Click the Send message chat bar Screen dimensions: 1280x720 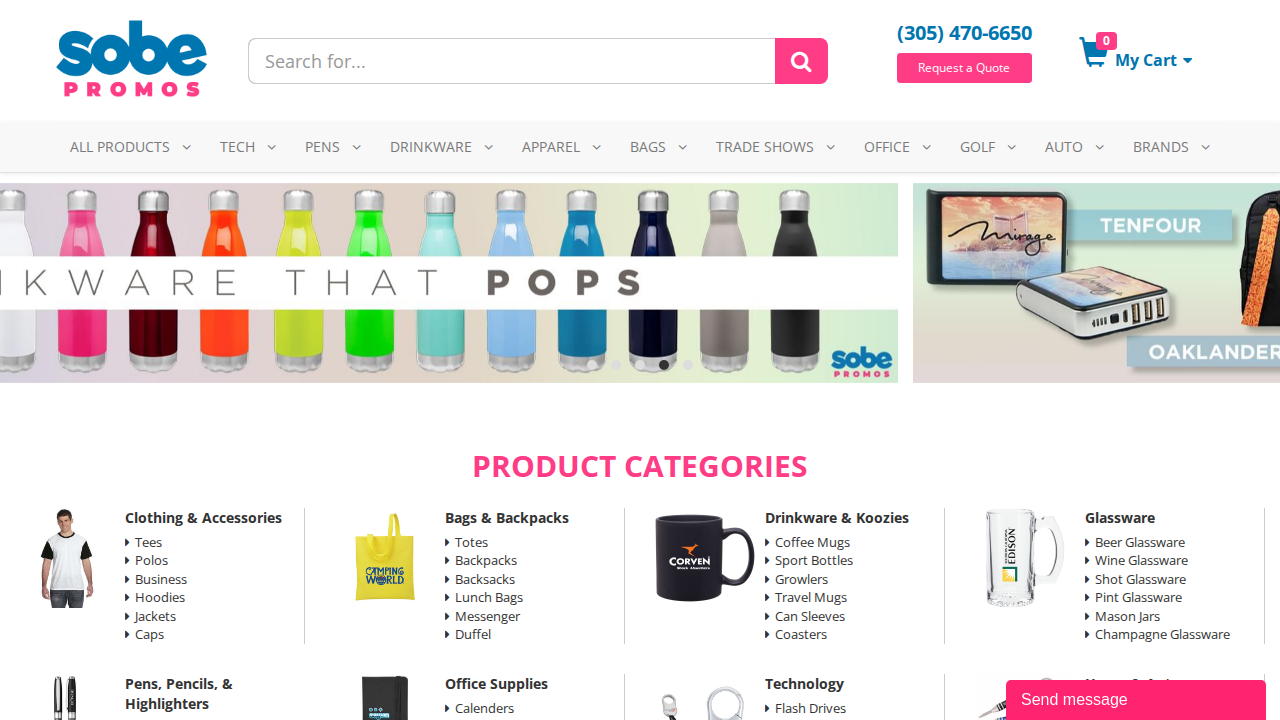pos(1136,700)
